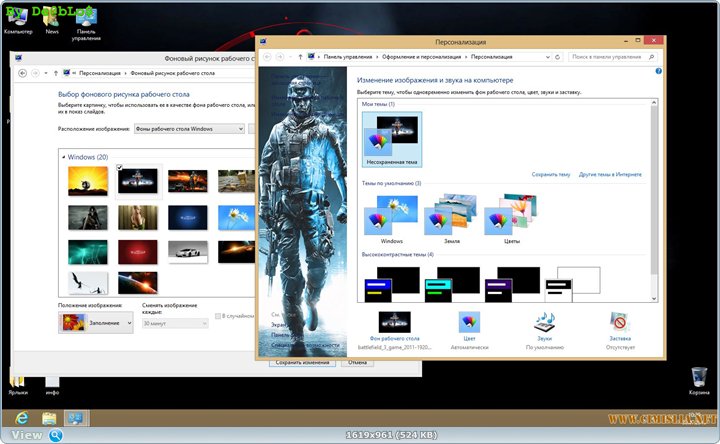
Task: Open File Explorer from the taskbar
Action: coord(48,417)
